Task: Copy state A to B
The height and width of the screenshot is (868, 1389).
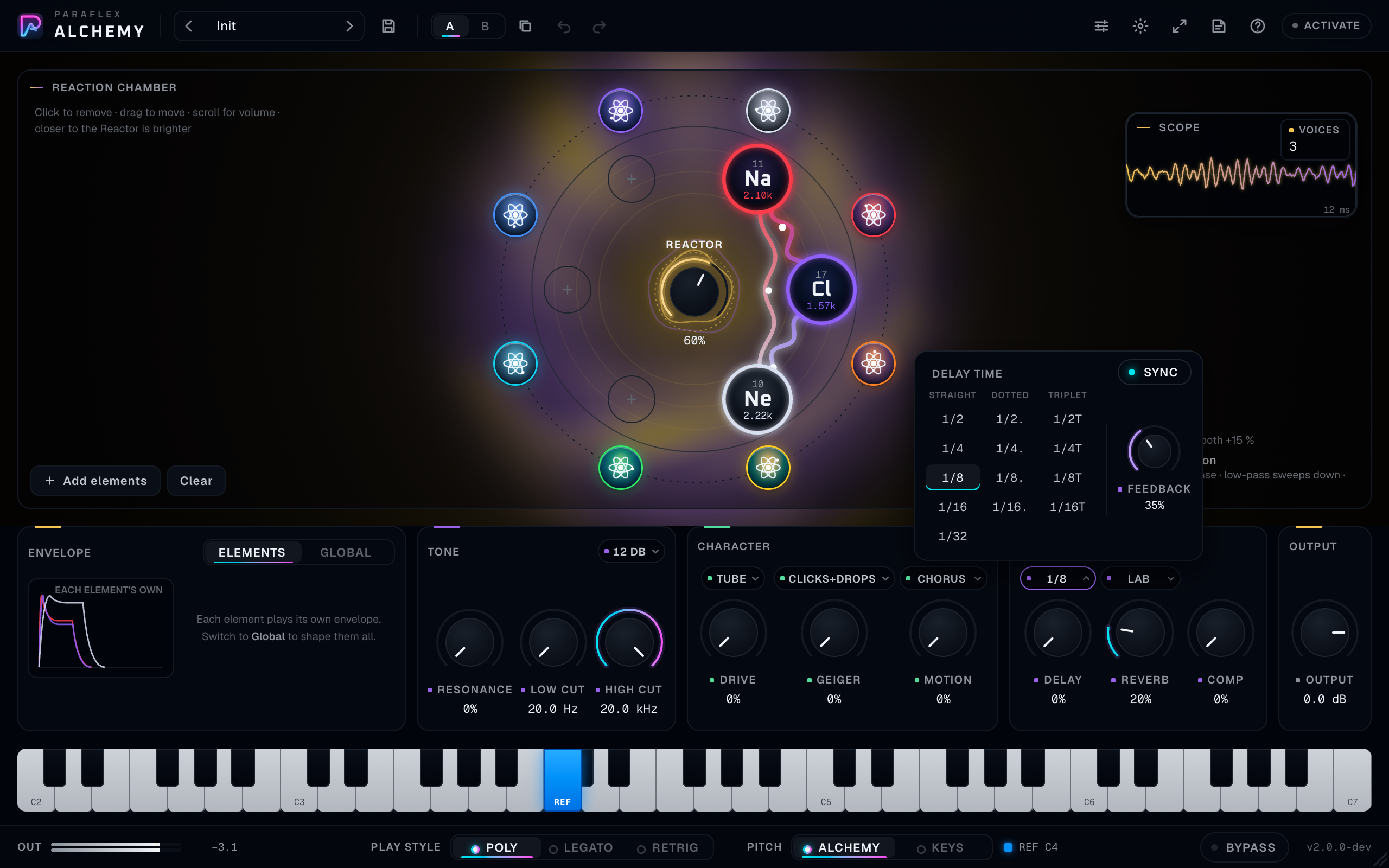Action: (x=525, y=26)
